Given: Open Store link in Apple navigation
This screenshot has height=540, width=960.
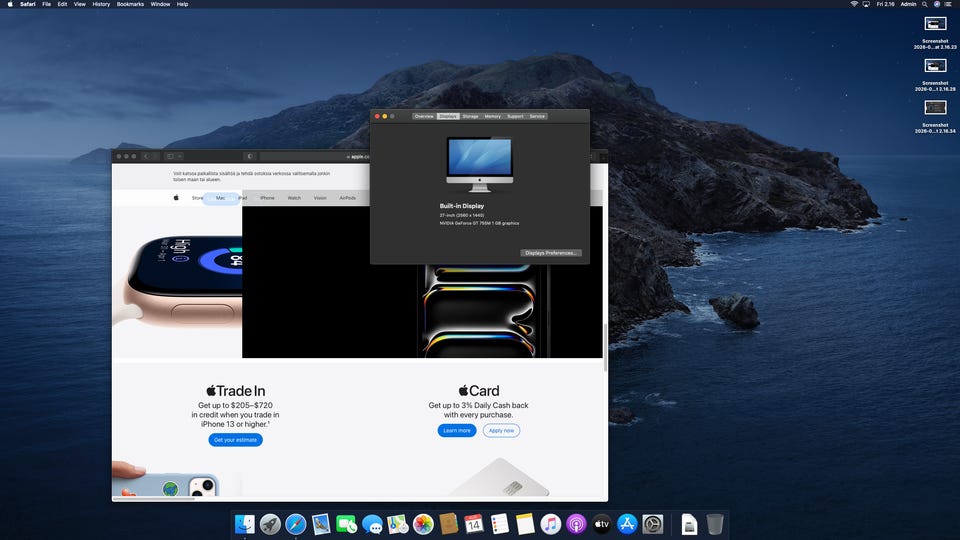Looking at the screenshot, I should pos(197,198).
